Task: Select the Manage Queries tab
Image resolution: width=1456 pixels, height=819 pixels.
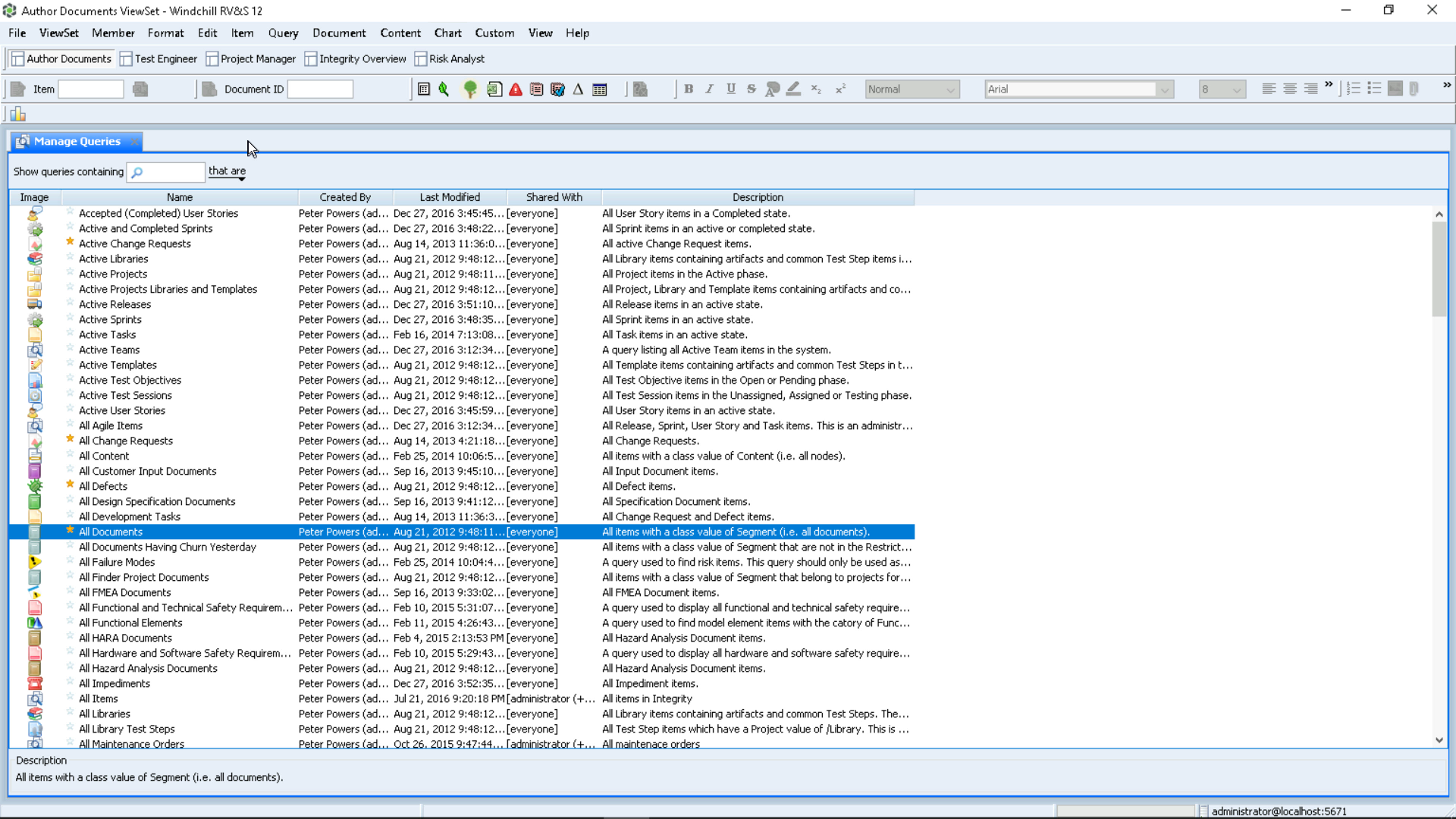Action: click(77, 142)
